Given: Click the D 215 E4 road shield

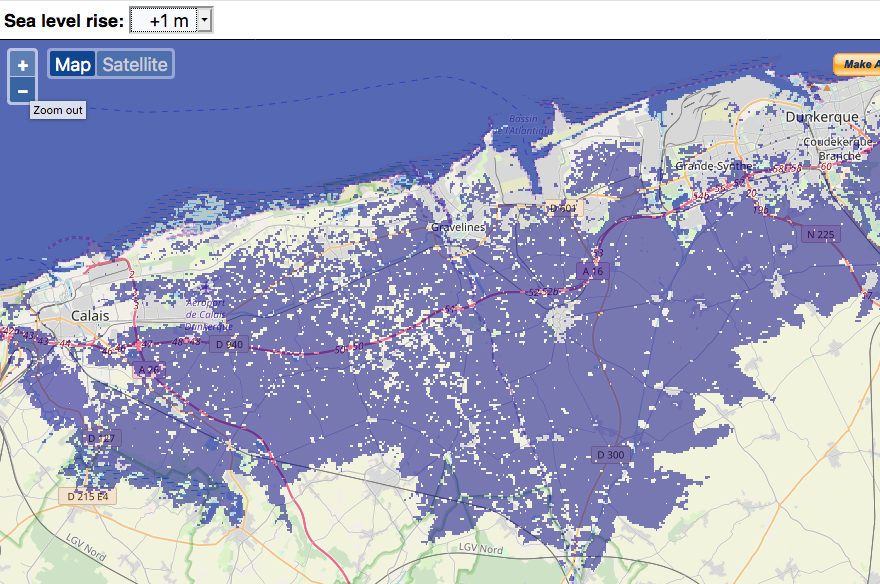Looking at the screenshot, I should 88,496.
